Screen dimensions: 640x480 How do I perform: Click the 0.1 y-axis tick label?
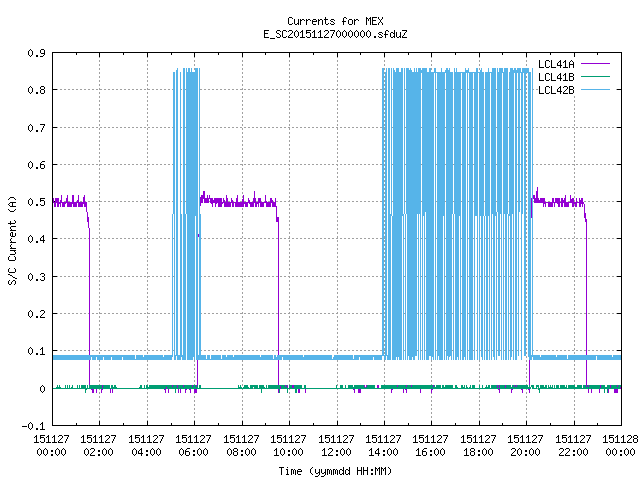pos(36,351)
